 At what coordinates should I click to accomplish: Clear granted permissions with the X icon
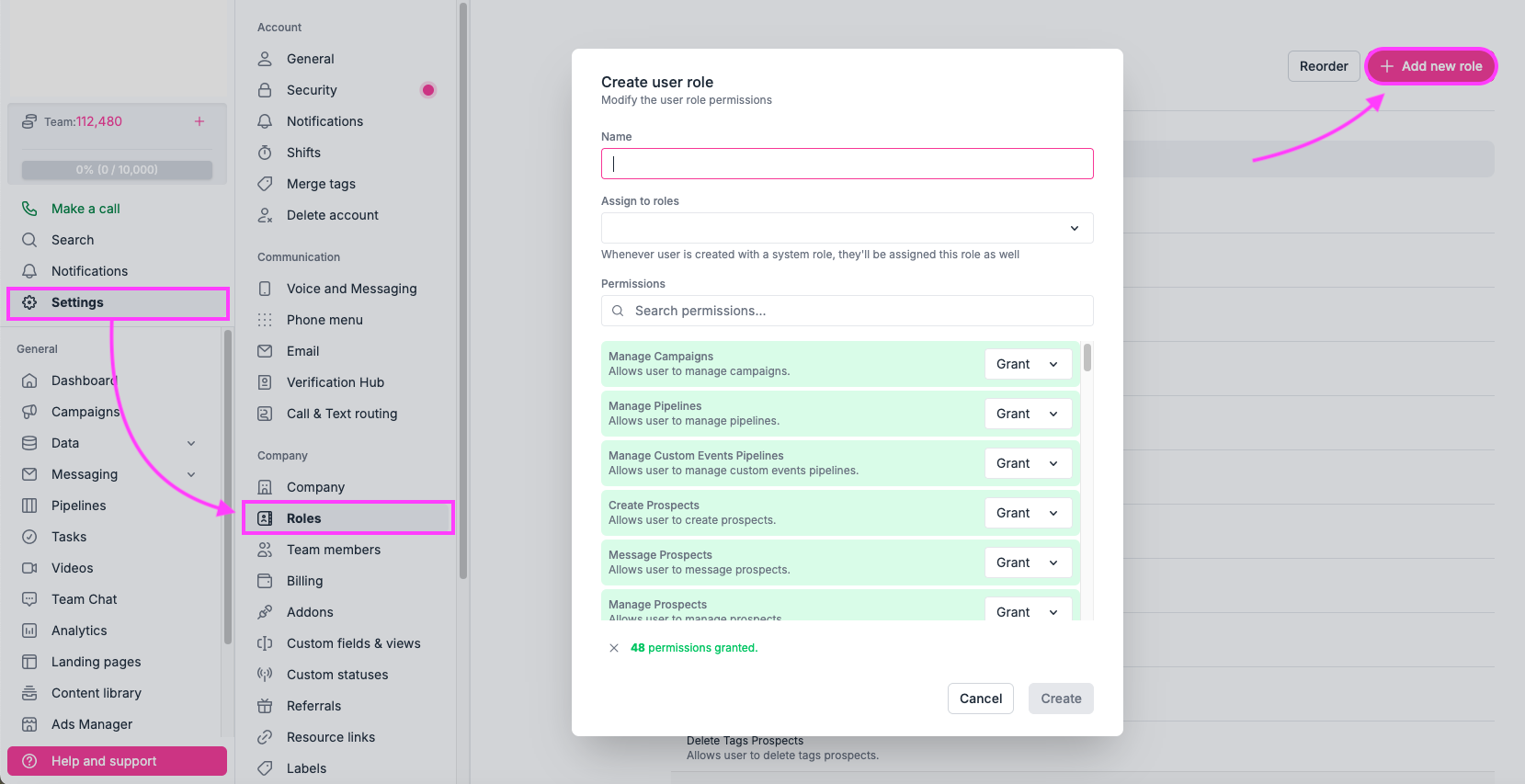[614, 648]
